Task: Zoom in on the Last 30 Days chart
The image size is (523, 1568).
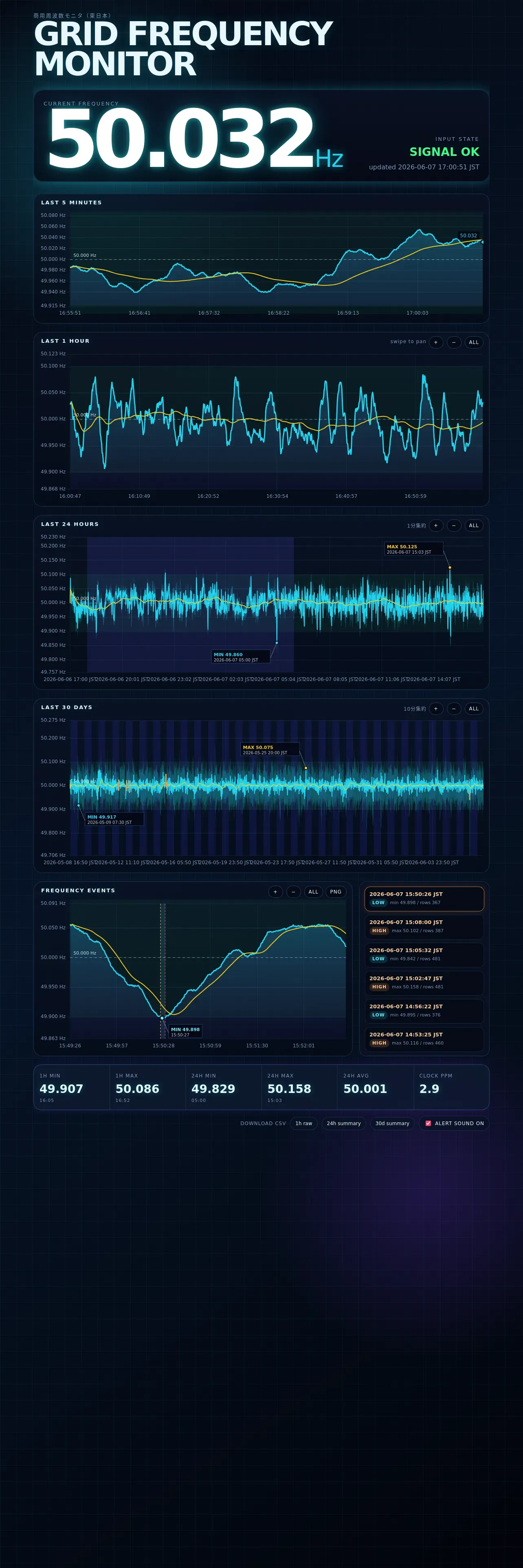Action: (435, 709)
